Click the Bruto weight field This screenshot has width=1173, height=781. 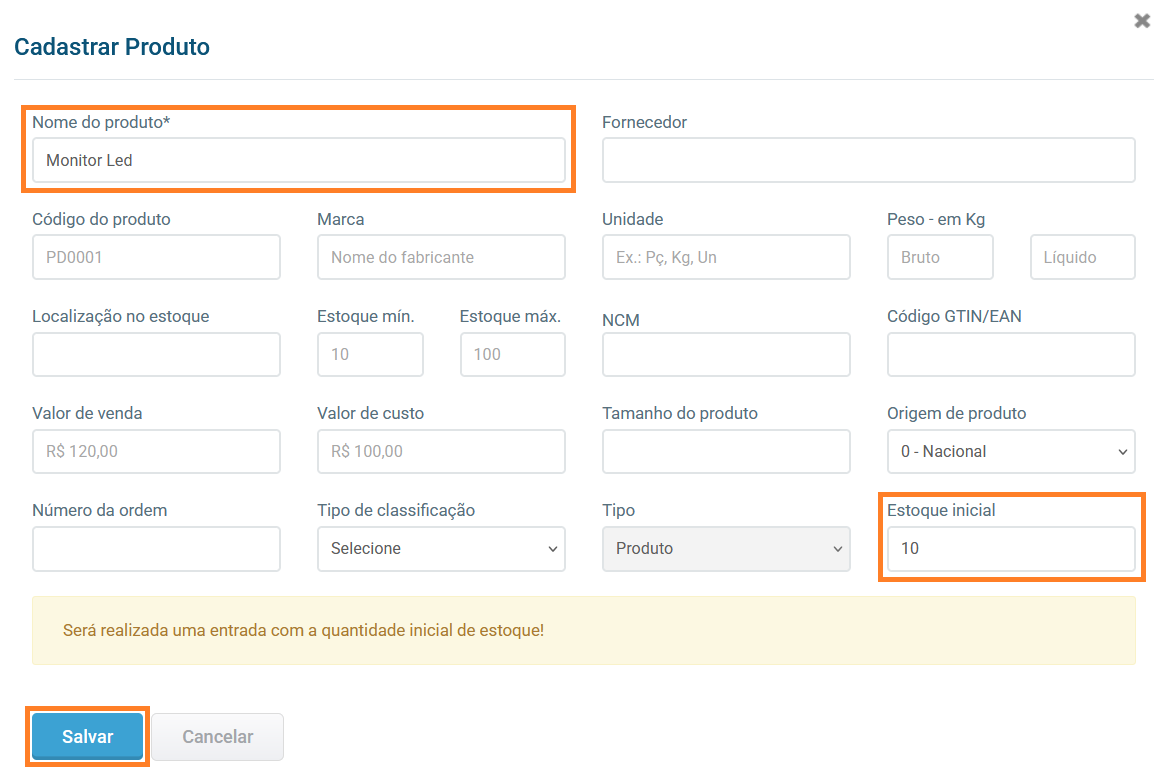(x=940, y=257)
